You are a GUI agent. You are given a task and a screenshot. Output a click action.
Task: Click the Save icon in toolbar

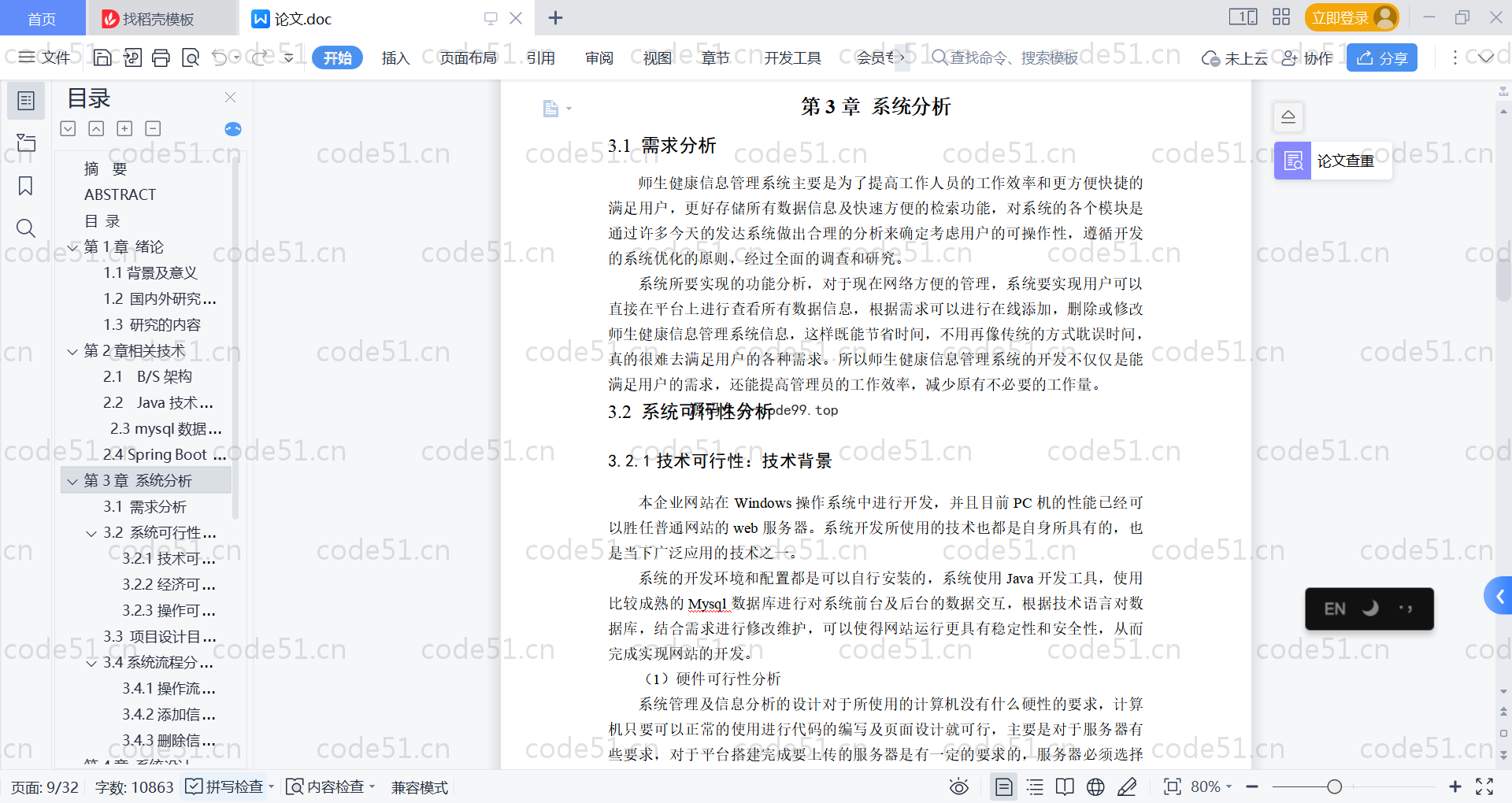coord(102,57)
